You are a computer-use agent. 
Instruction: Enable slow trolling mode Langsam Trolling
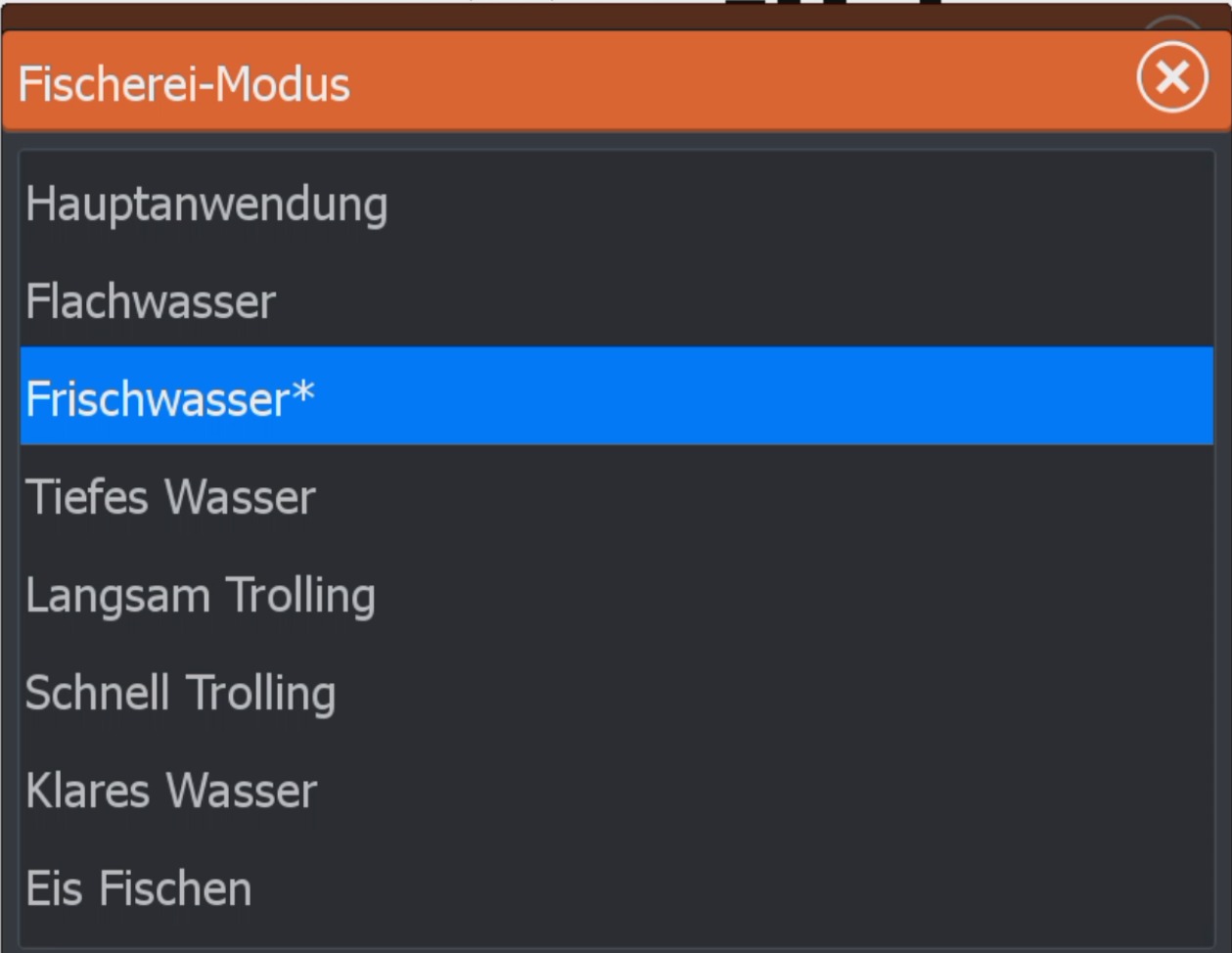coord(201,595)
